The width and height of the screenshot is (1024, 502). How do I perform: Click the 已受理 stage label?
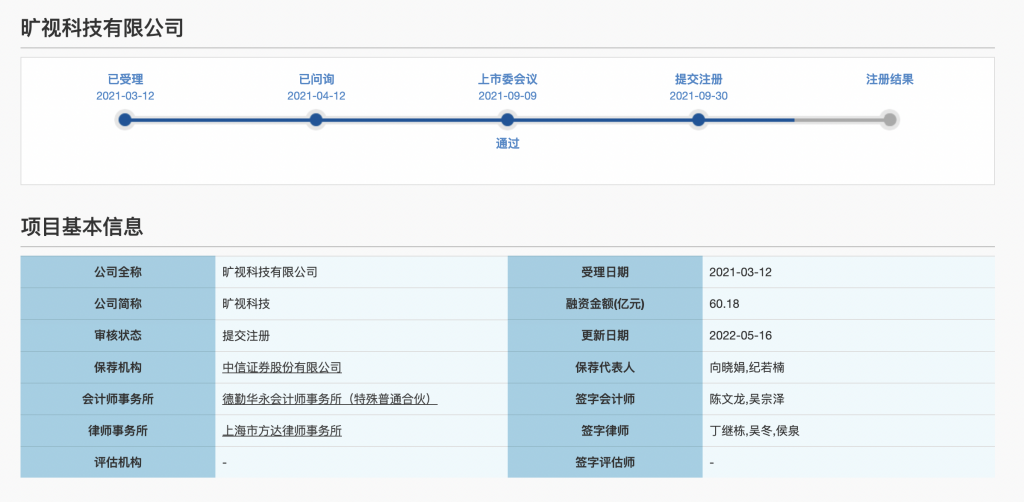click(125, 80)
